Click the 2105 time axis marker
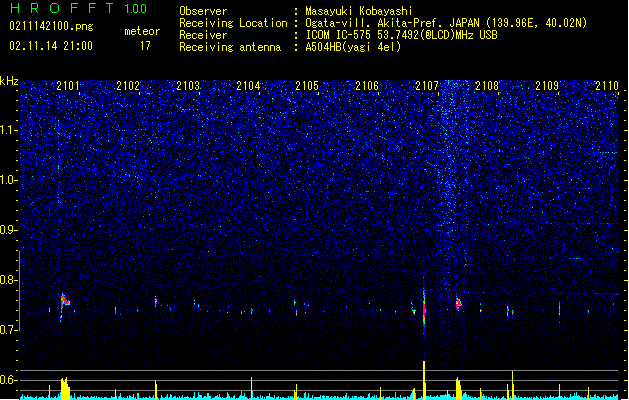 click(x=307, y=86)
